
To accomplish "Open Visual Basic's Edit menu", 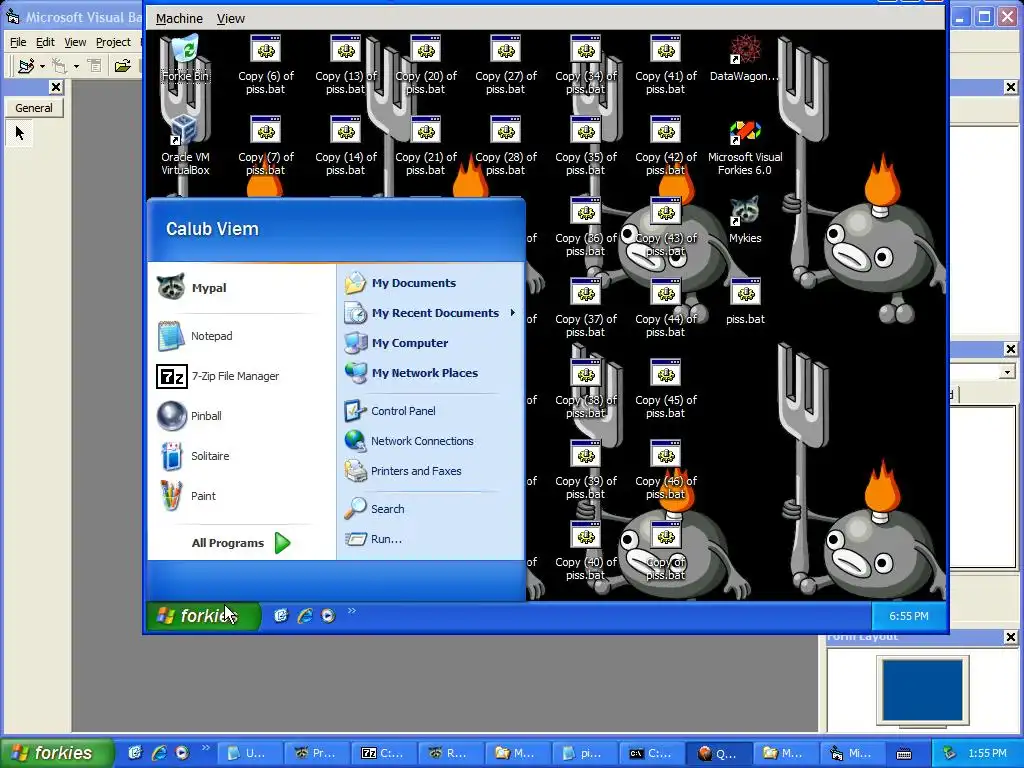I will point(45,42).
